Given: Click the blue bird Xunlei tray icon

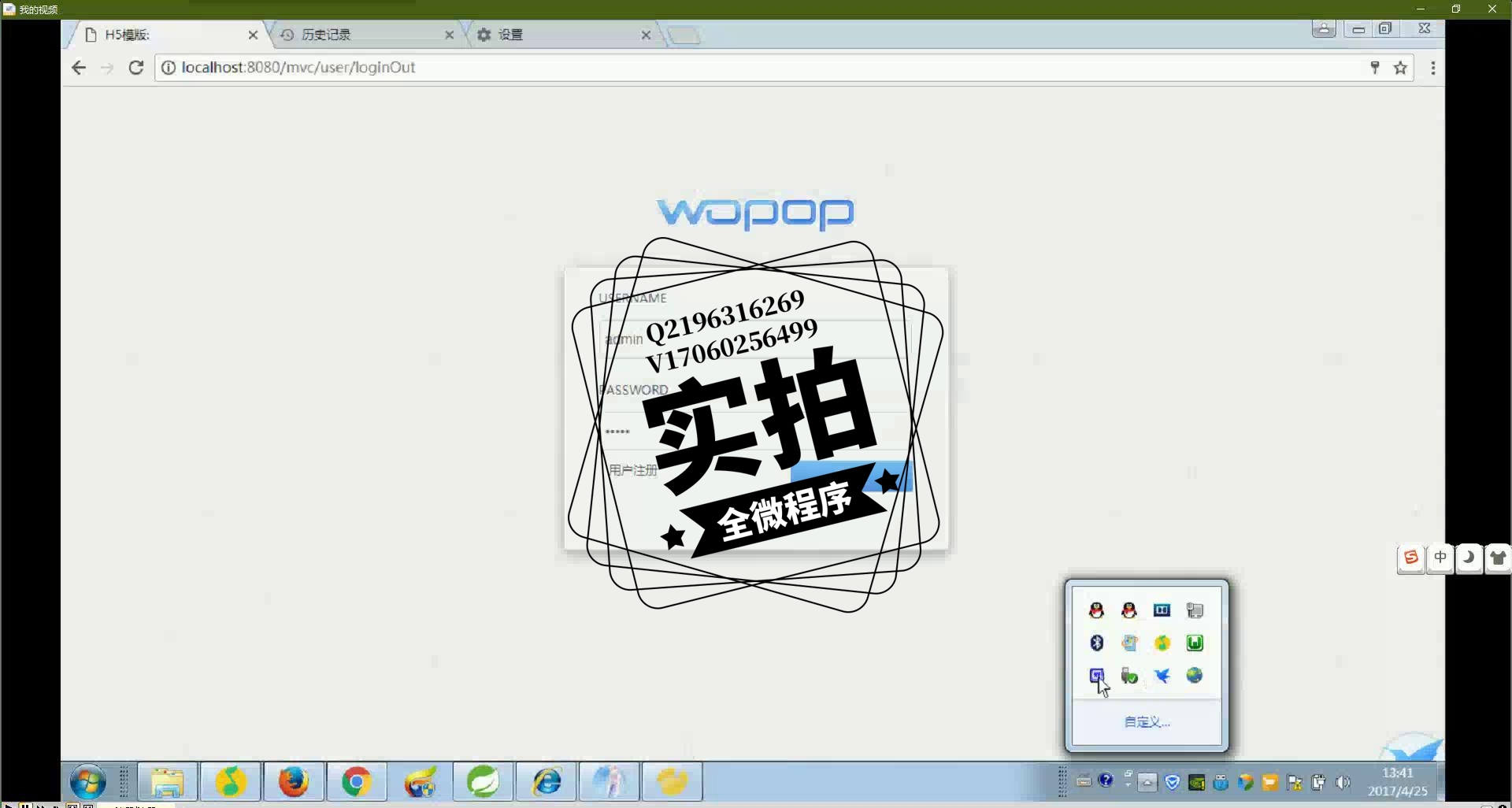Looking at the screenshot, I should coord(1162,676).
